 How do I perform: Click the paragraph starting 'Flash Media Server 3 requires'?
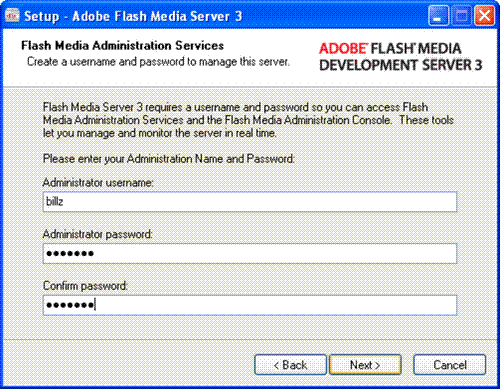248,120
